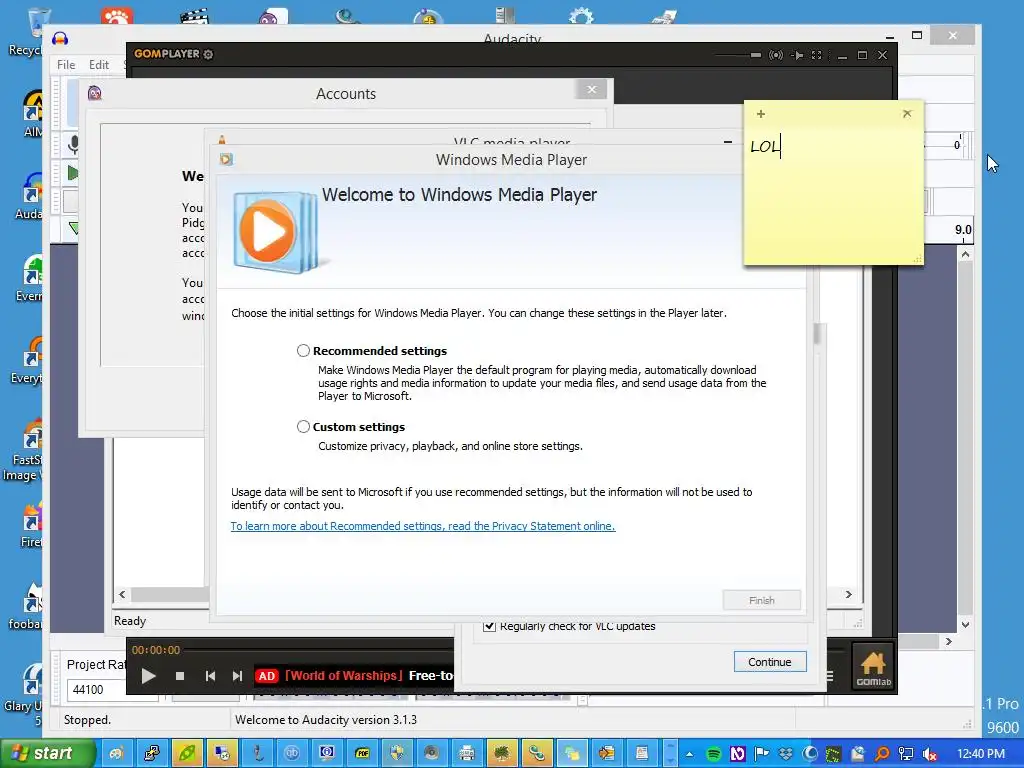Screen dimensions: 1024x768
Task: Click the network tray icon
Action: [906, 754]
